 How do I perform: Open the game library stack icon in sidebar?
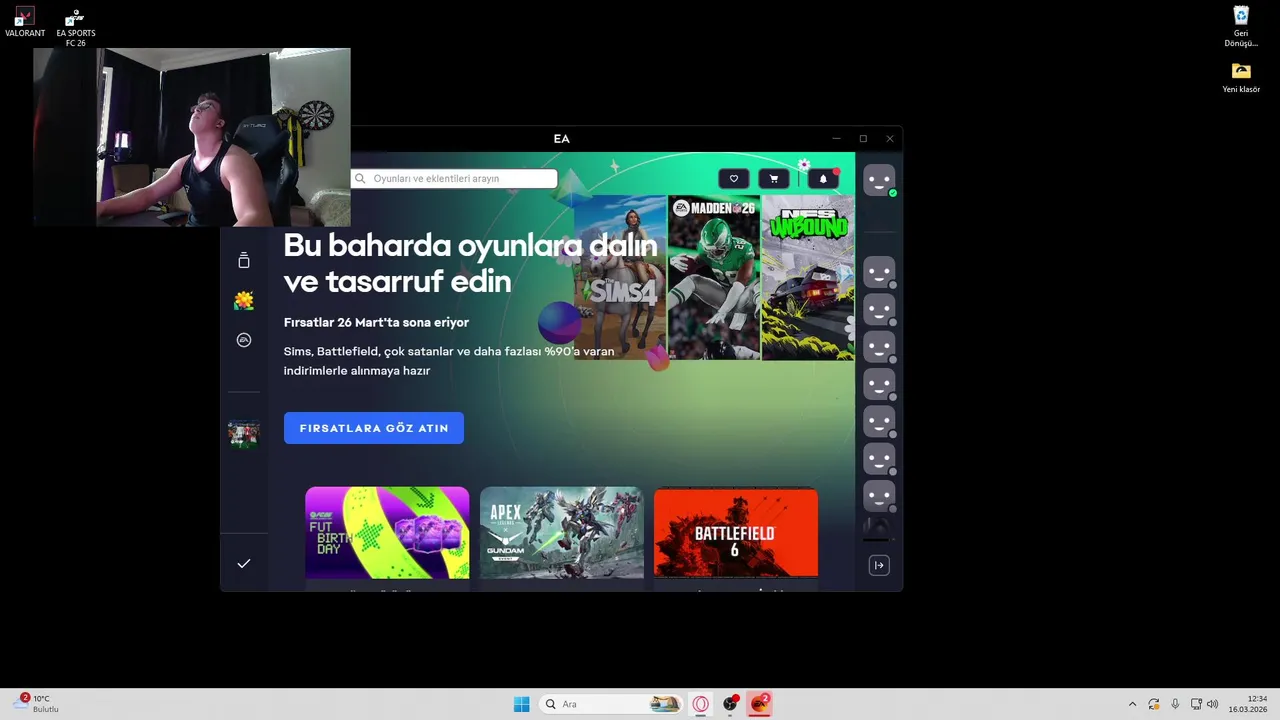(244, 260)
